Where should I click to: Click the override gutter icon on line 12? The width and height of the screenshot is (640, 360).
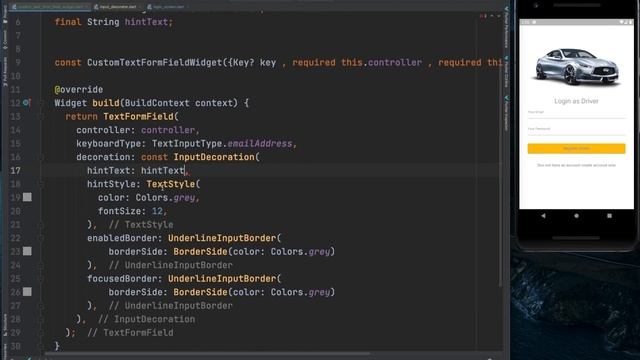click(27, 103)
